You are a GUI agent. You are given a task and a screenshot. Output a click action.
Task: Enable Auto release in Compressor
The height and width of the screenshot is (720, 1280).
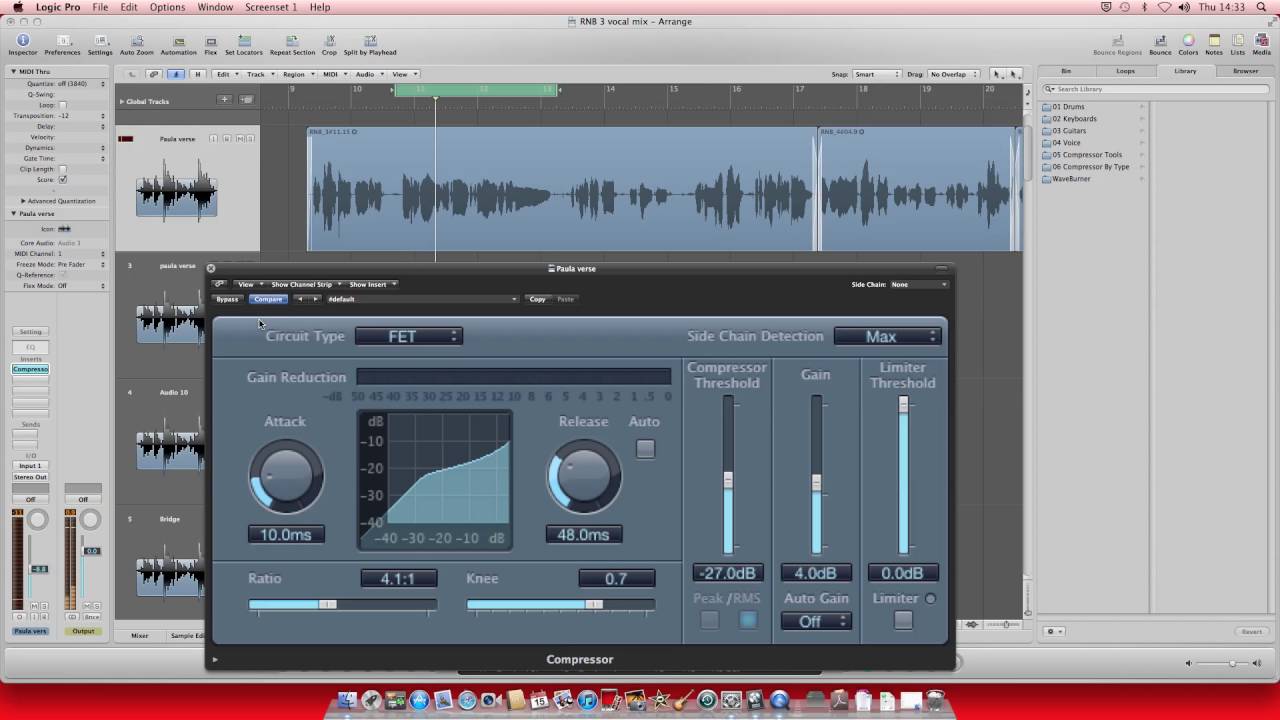tap(645, 449)
